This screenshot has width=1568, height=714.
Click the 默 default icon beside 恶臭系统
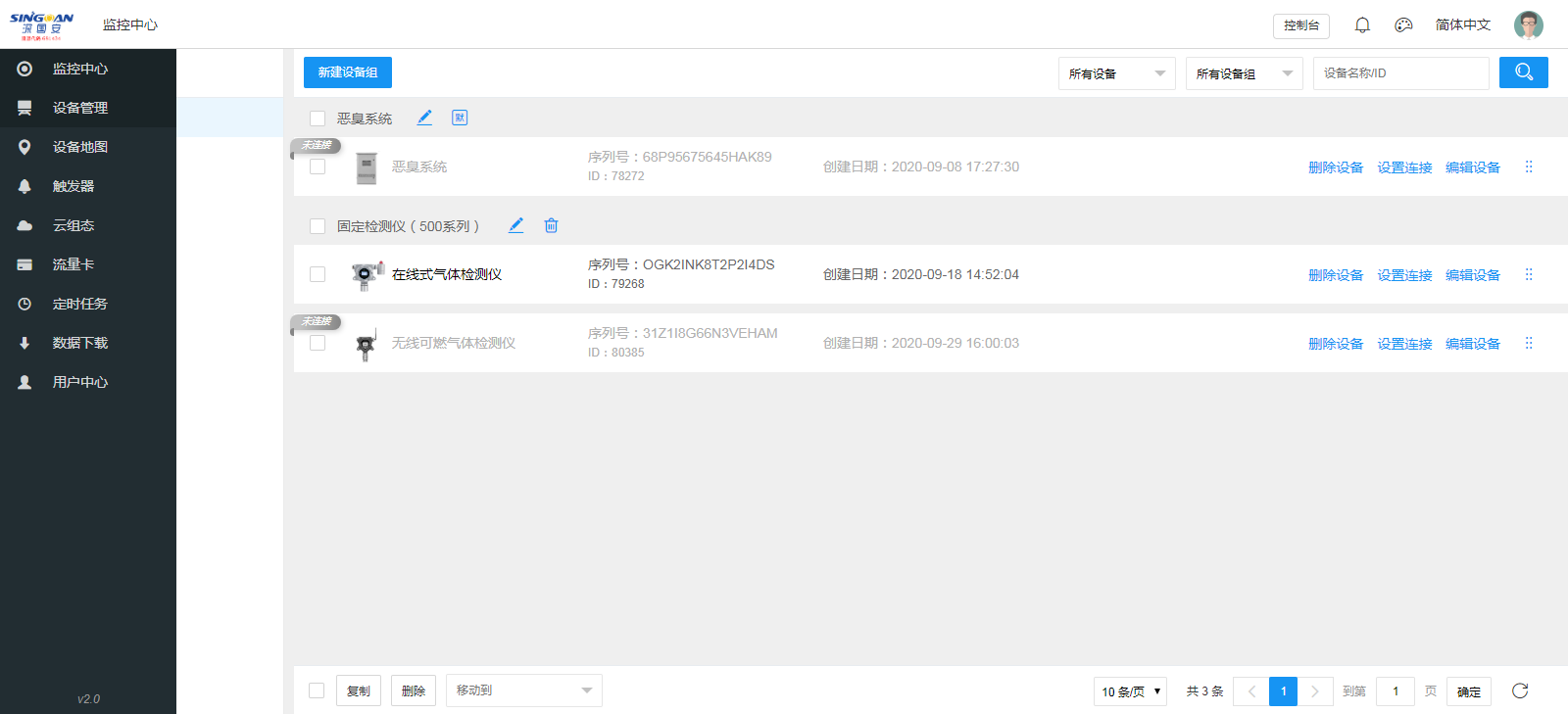pos(460,118)
